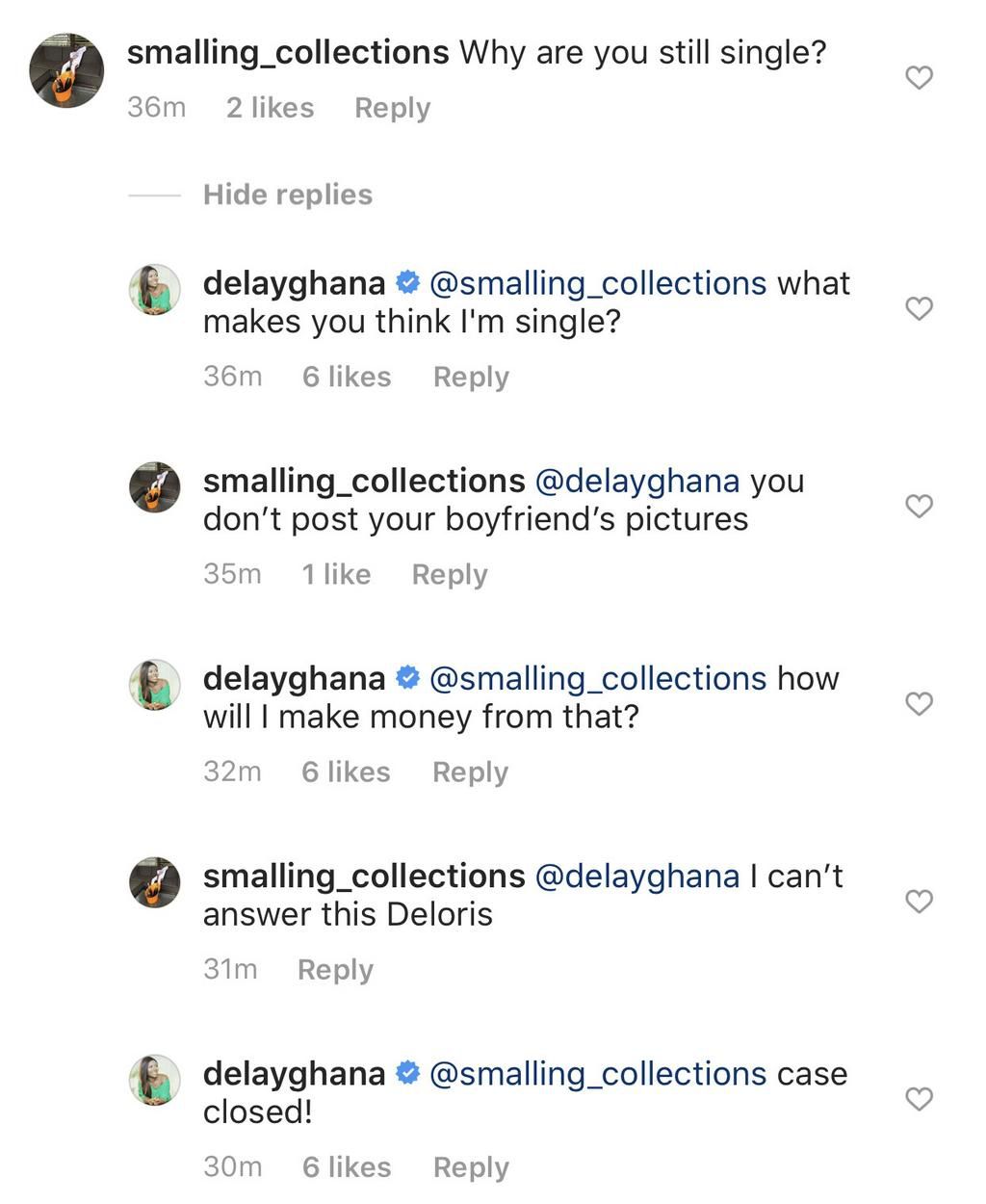Click the verified badge next to the 'case closed!' reply
The image size is (986, 1204).
point(407,1073)
